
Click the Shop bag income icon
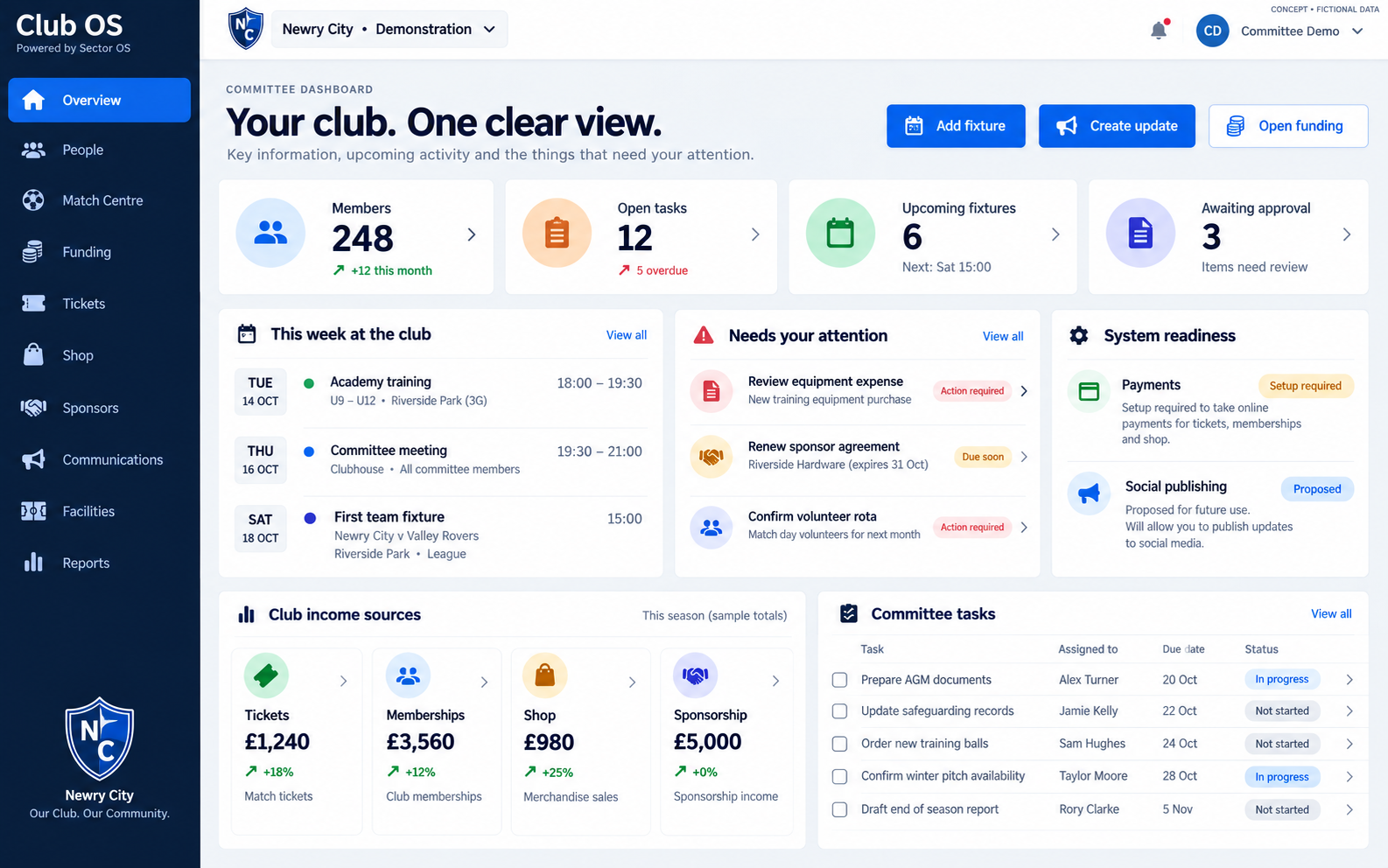pyautogui.click(x=544, y=675)
